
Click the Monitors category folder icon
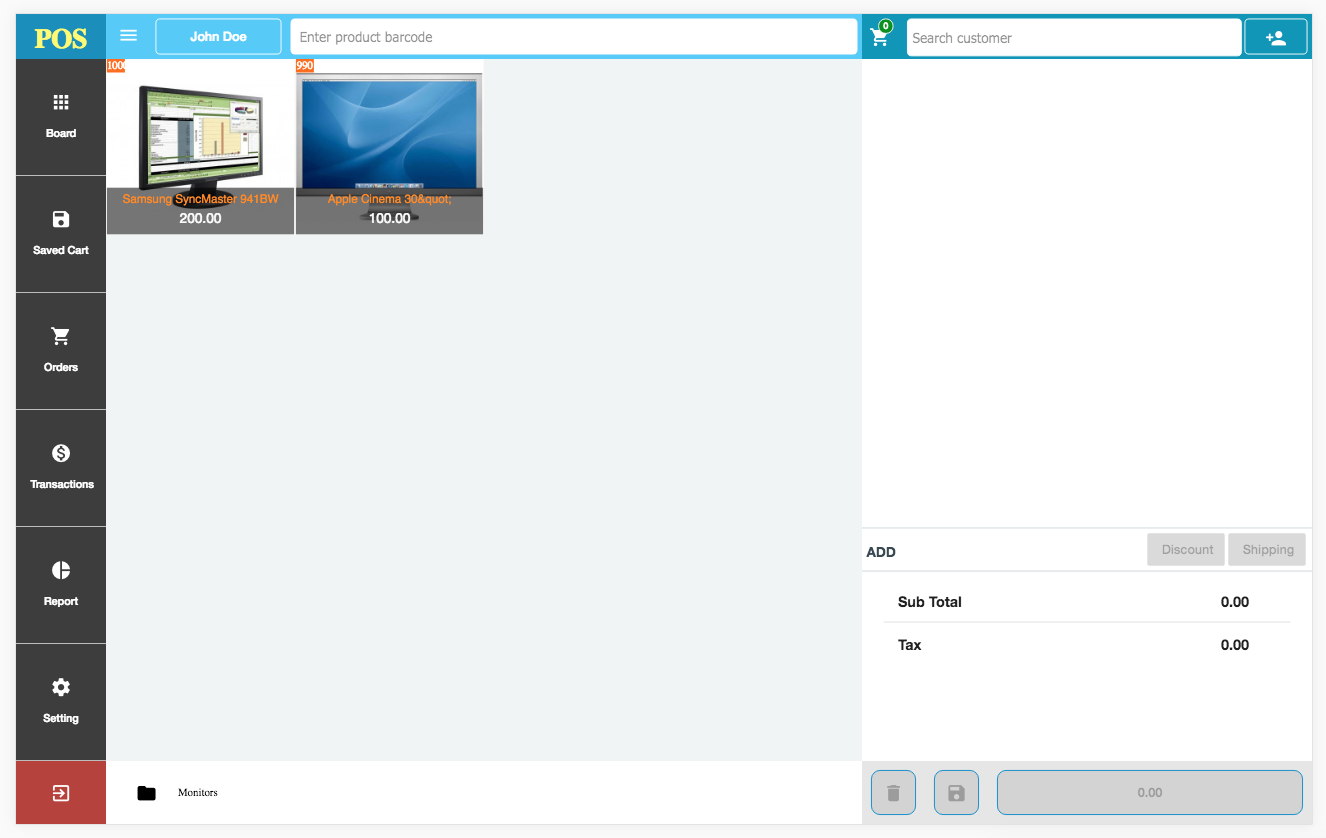tap(147, 793)
